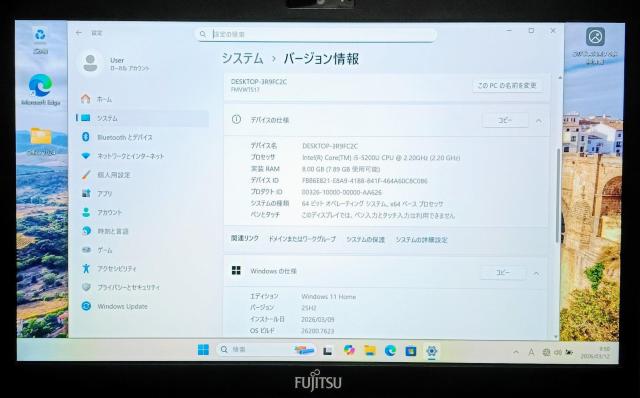Screen dimensions: 640x398
Task: Open the taskbar clock and date
Action: pyautogui.click(x=595, y=353)
